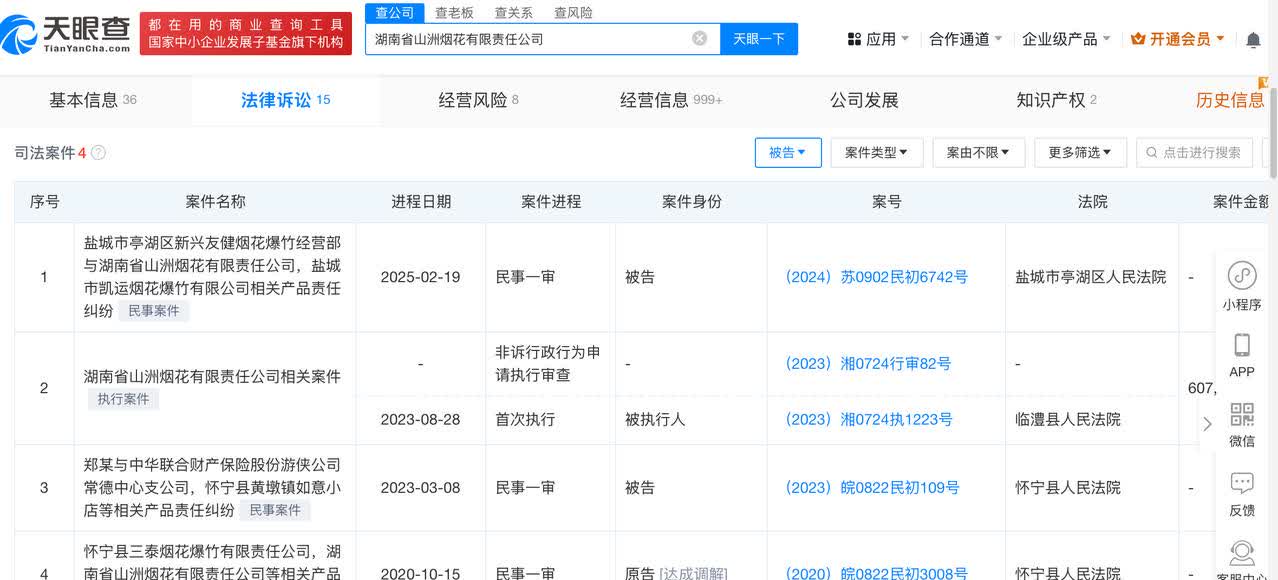The width and height of the screenshot is (1278, 580).
Task: Expand the 合作通道 dropdown
Action: pyautogui.click(x=966, y=39)
